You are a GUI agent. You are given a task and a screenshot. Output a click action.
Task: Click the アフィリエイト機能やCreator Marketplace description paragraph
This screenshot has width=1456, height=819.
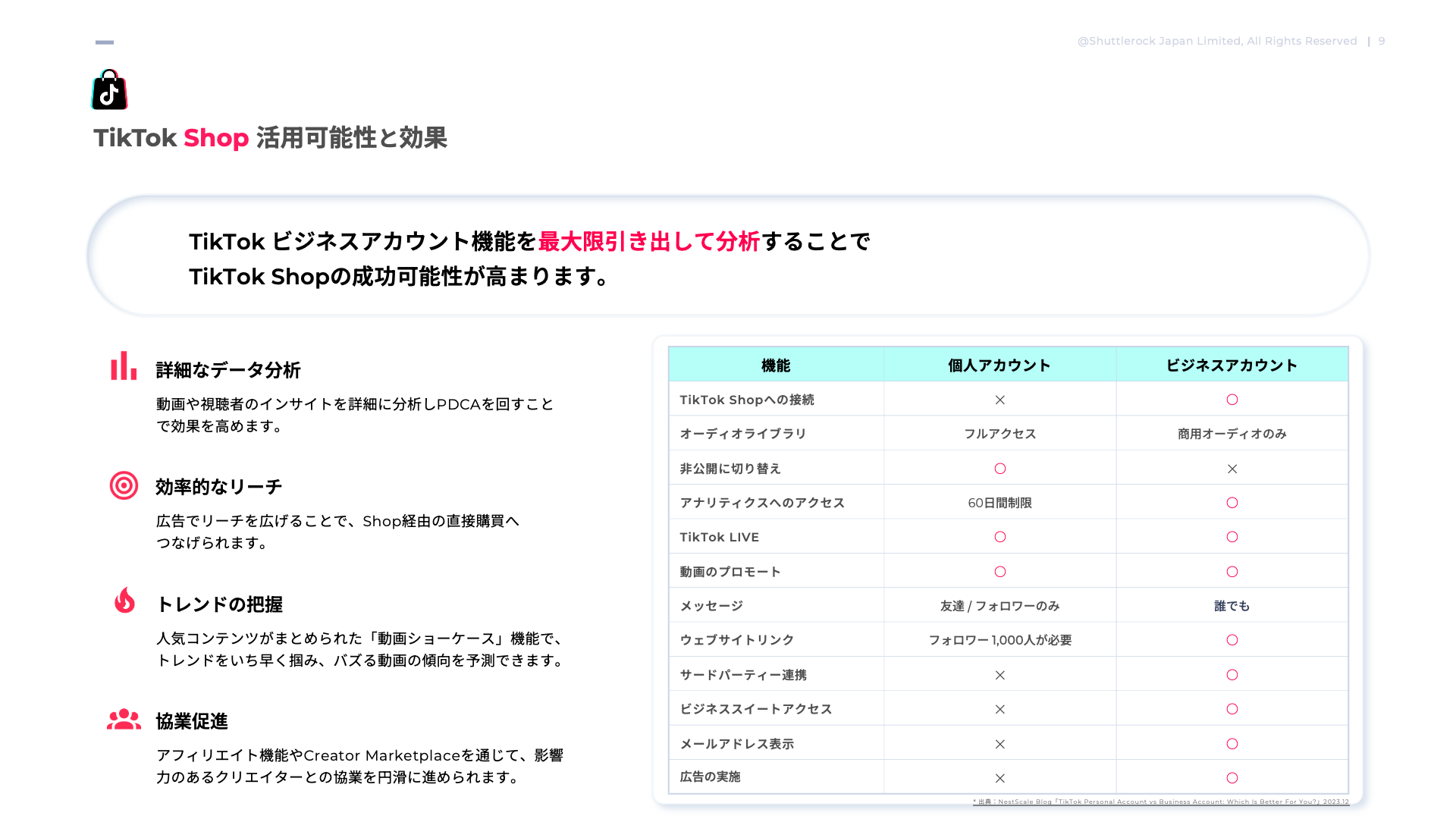point(360,766)
